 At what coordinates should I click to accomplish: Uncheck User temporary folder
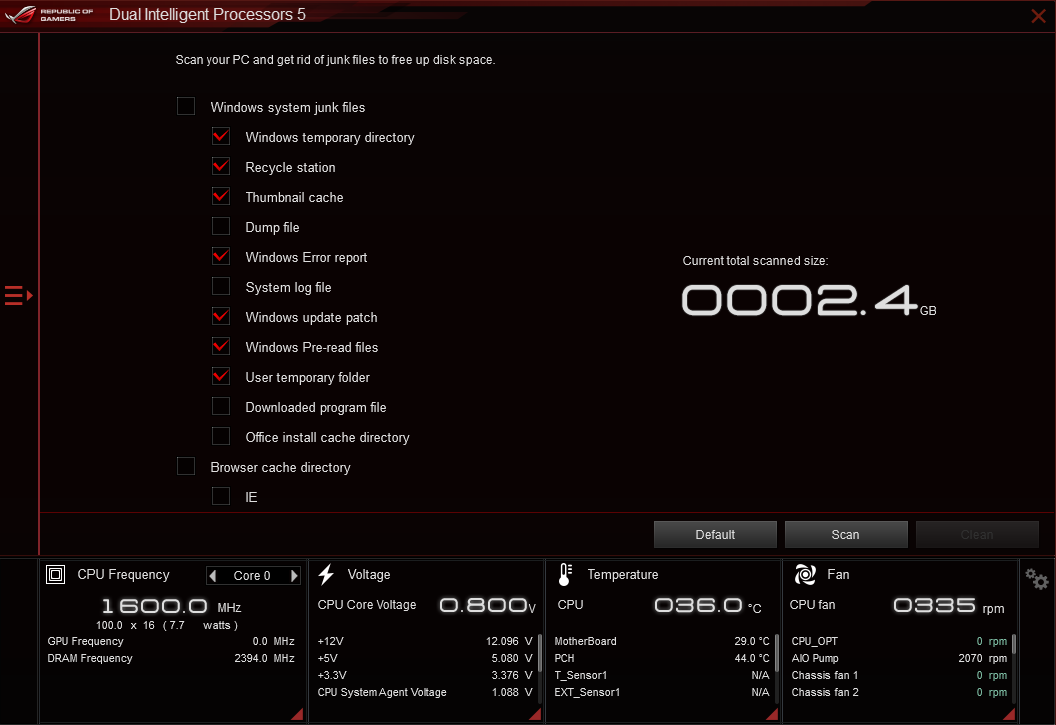tap(221, 376)
